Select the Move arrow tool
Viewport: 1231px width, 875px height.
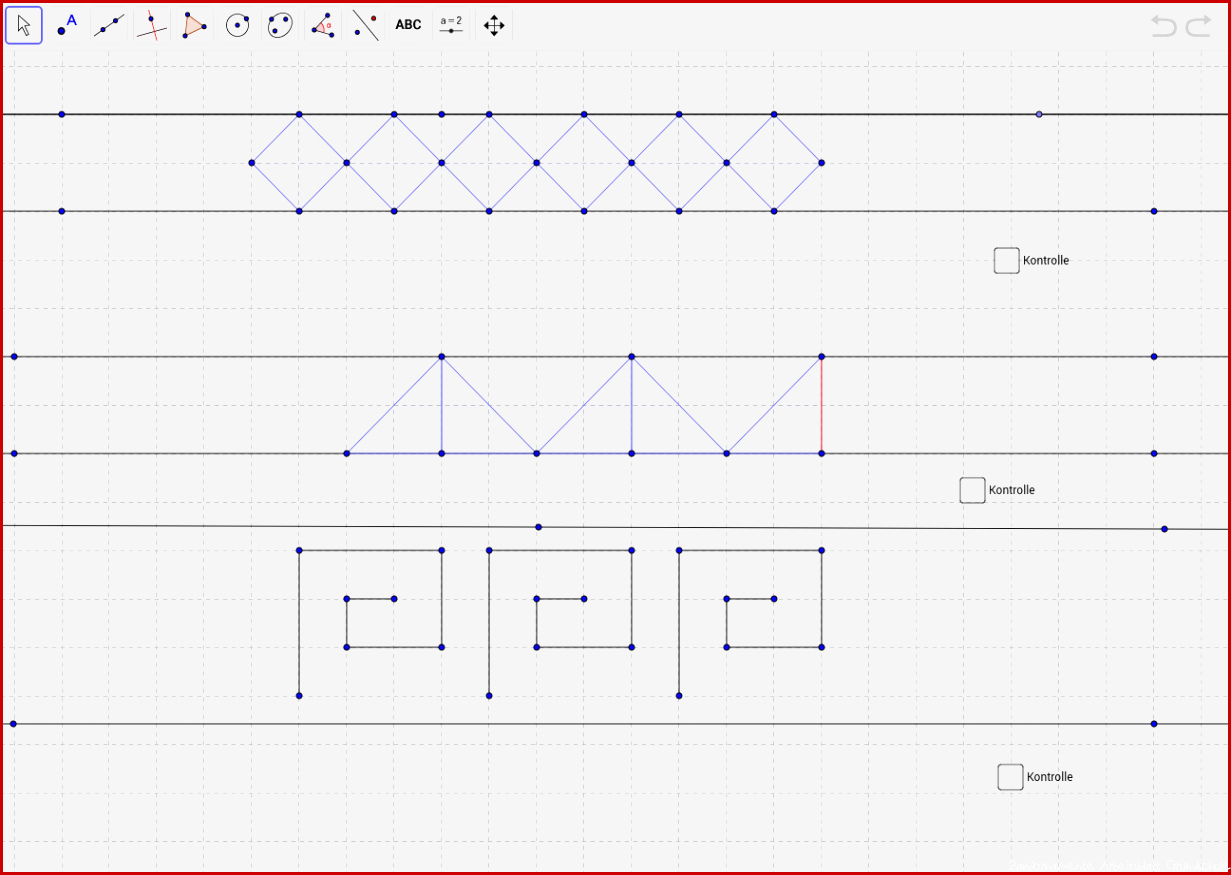click(24, 25)
